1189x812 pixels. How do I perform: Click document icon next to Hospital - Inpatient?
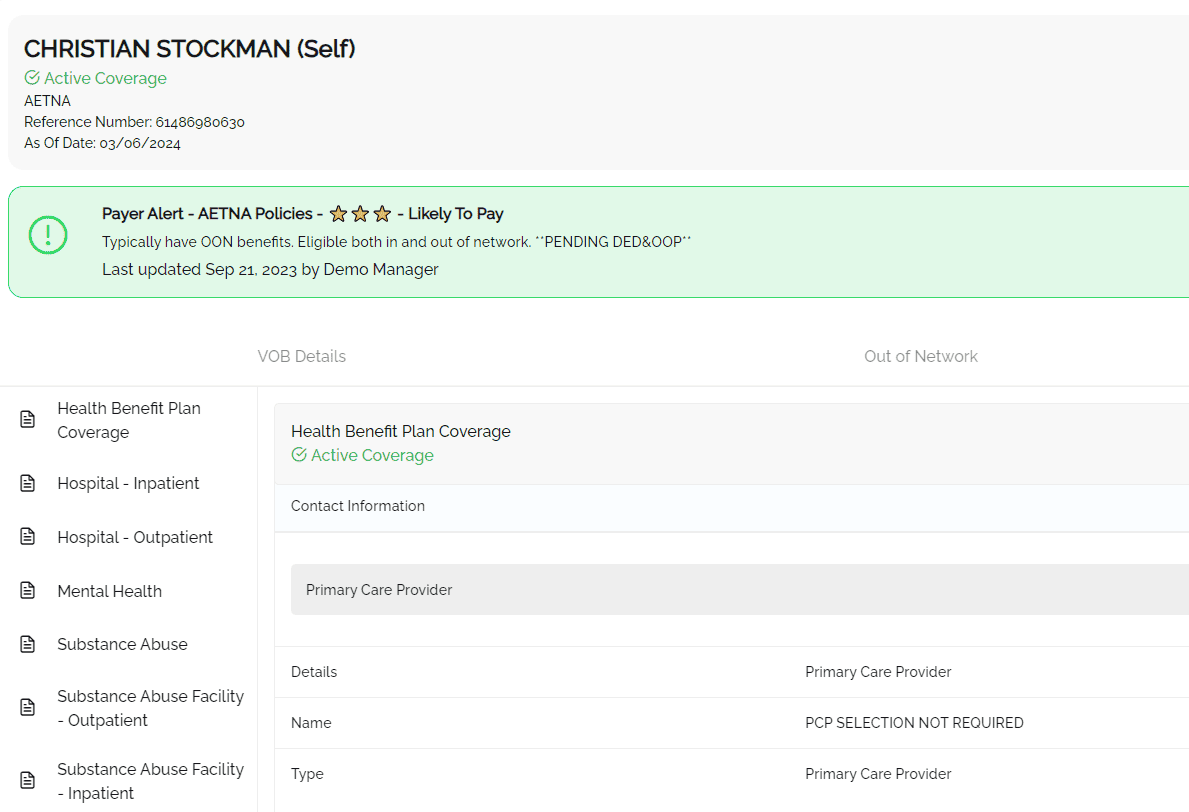coord(28,483)
